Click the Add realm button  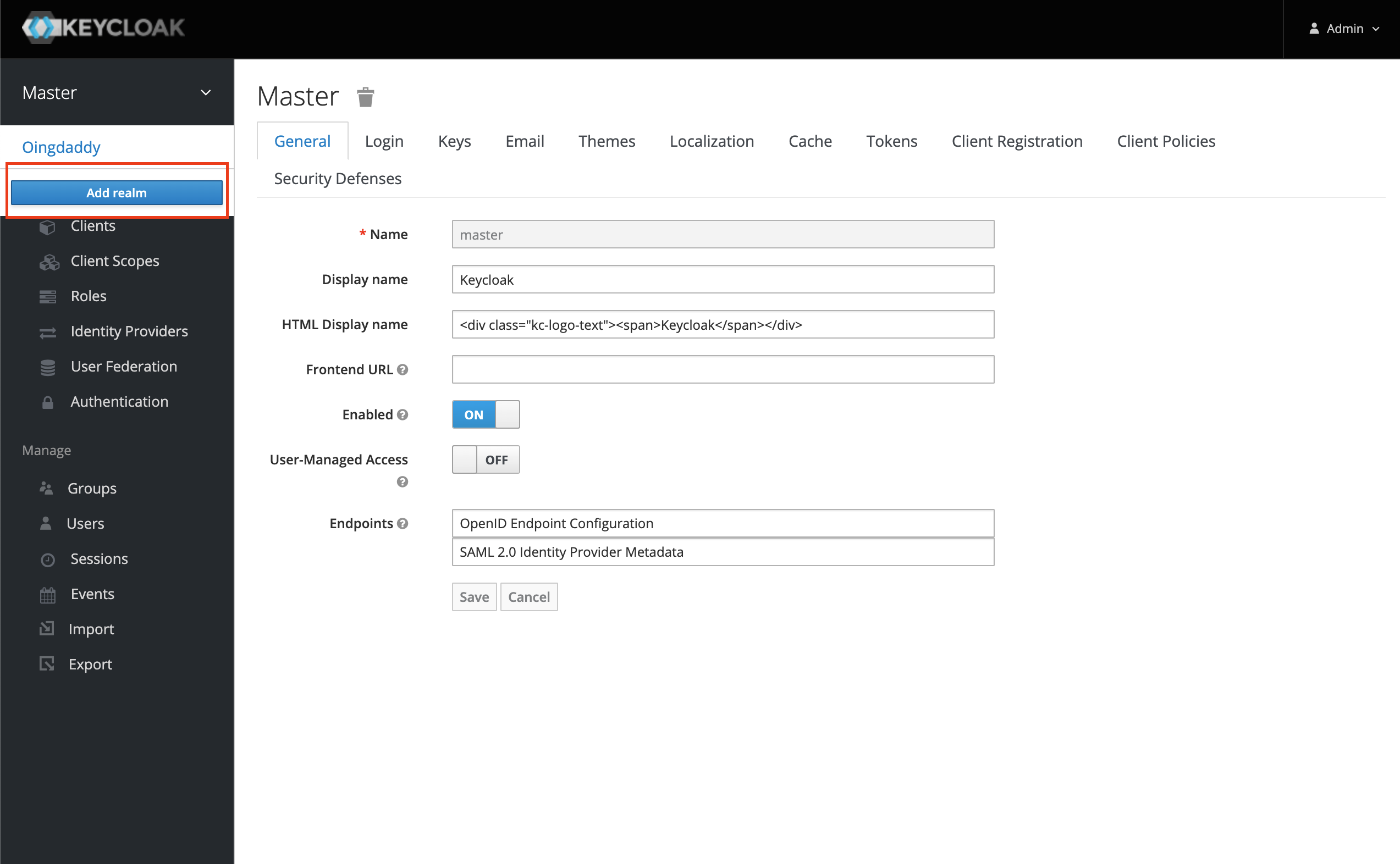click(117, 193)
